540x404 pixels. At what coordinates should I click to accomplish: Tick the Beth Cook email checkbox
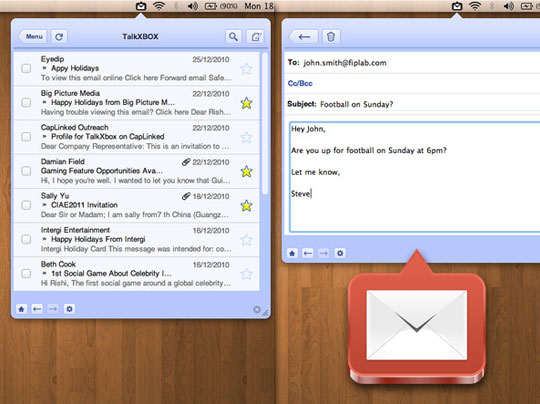(x=26, y=273)
